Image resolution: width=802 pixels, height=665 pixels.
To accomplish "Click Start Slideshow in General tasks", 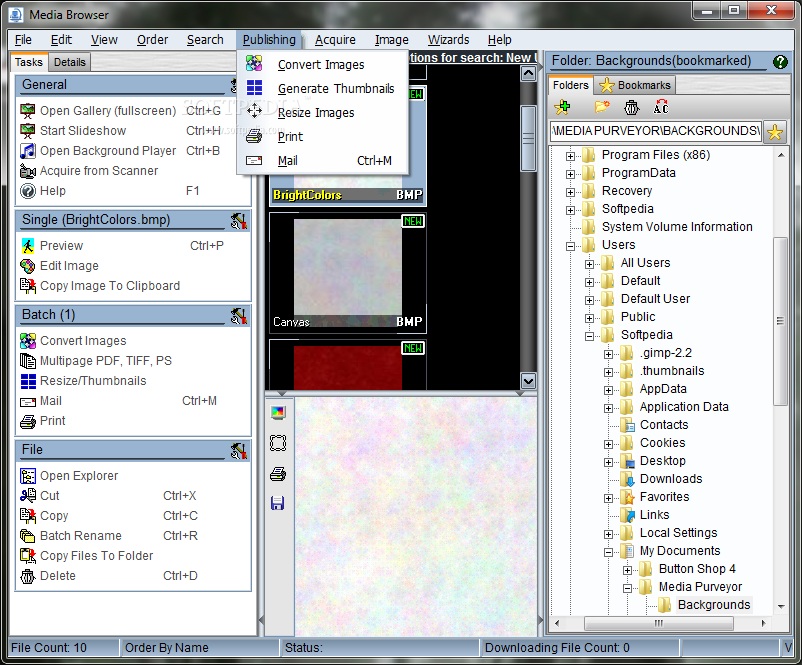I will [x=83, y=131].
